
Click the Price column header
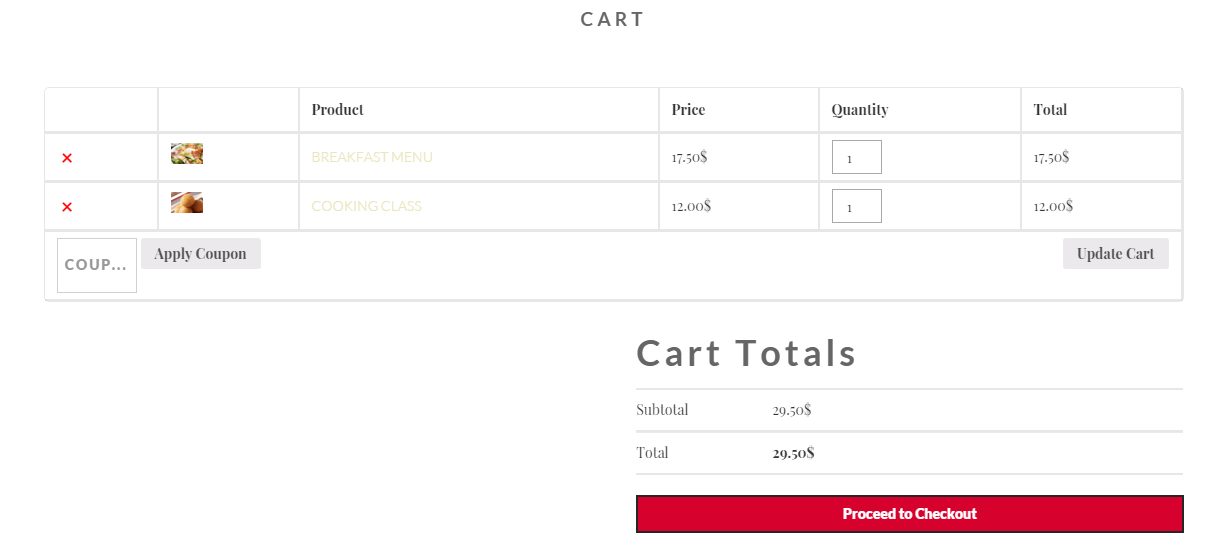(688, 110)
